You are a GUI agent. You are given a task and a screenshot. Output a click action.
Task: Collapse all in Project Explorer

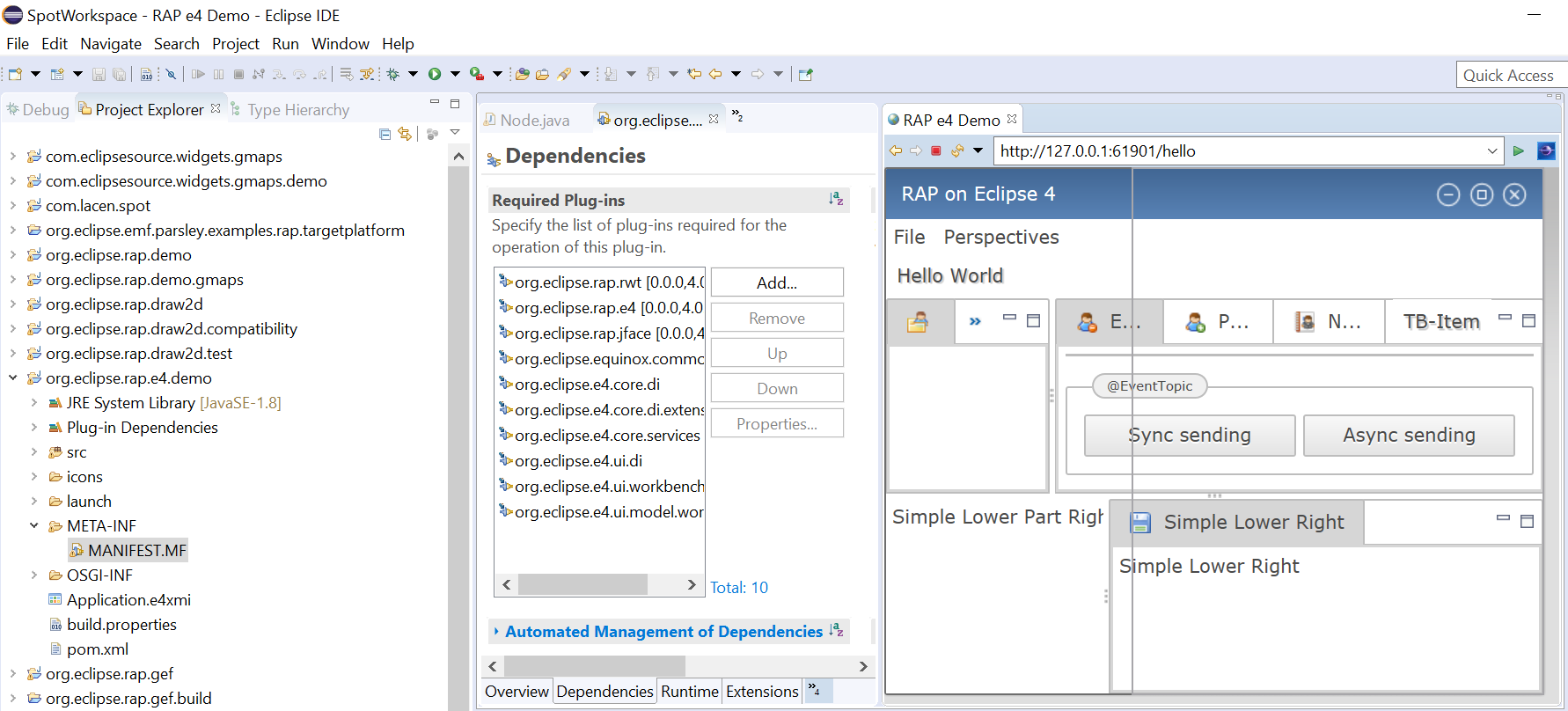(x=385, y=134)
